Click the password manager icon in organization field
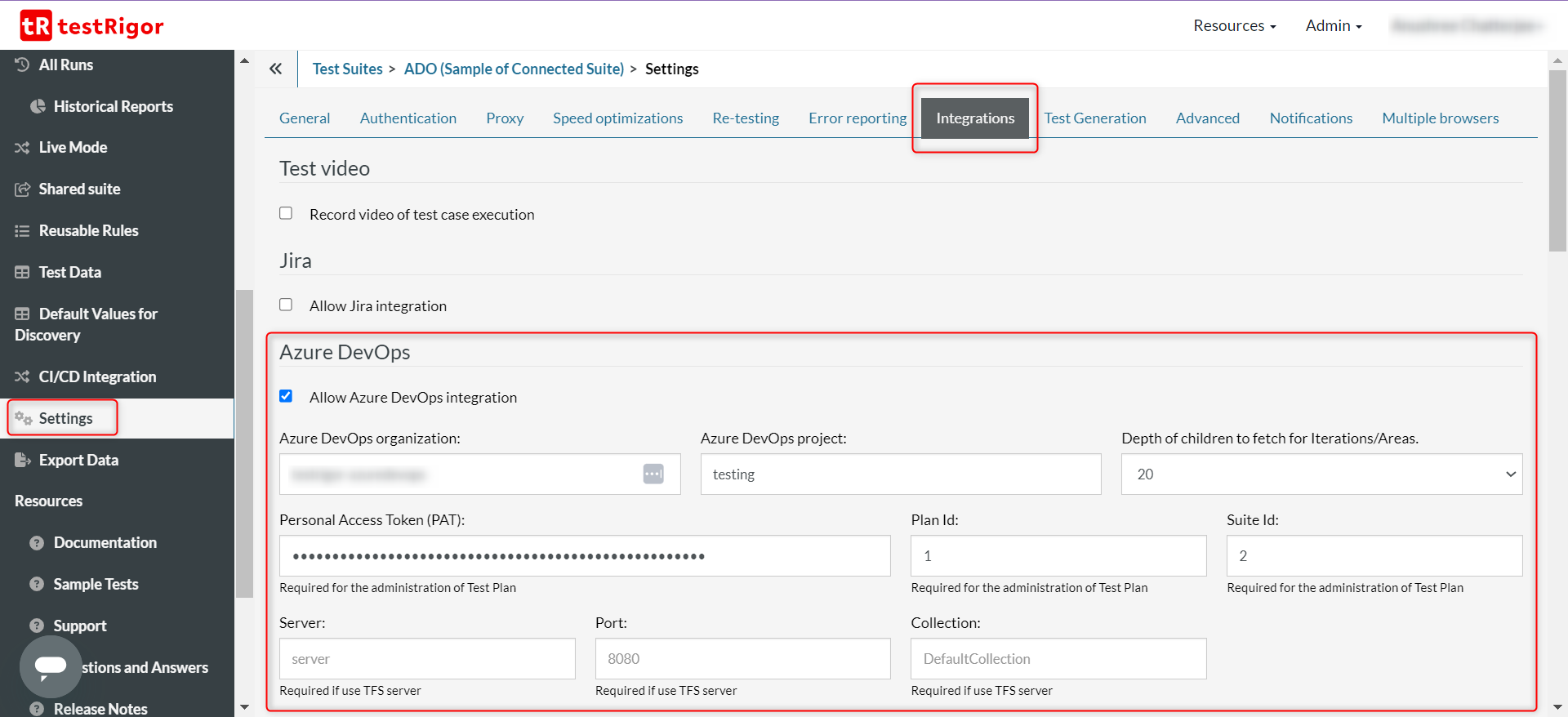The height and width of the screenshot is (717, 1568). pos(653,474)
